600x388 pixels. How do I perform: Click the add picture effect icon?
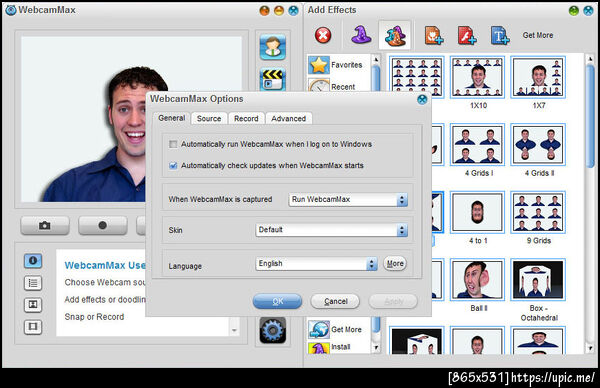point(434,35)
